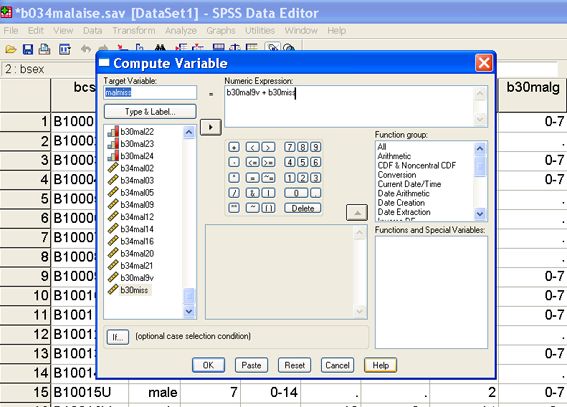
Task: Click the greater-than keypad button
Action: click(x=268, y=147)
